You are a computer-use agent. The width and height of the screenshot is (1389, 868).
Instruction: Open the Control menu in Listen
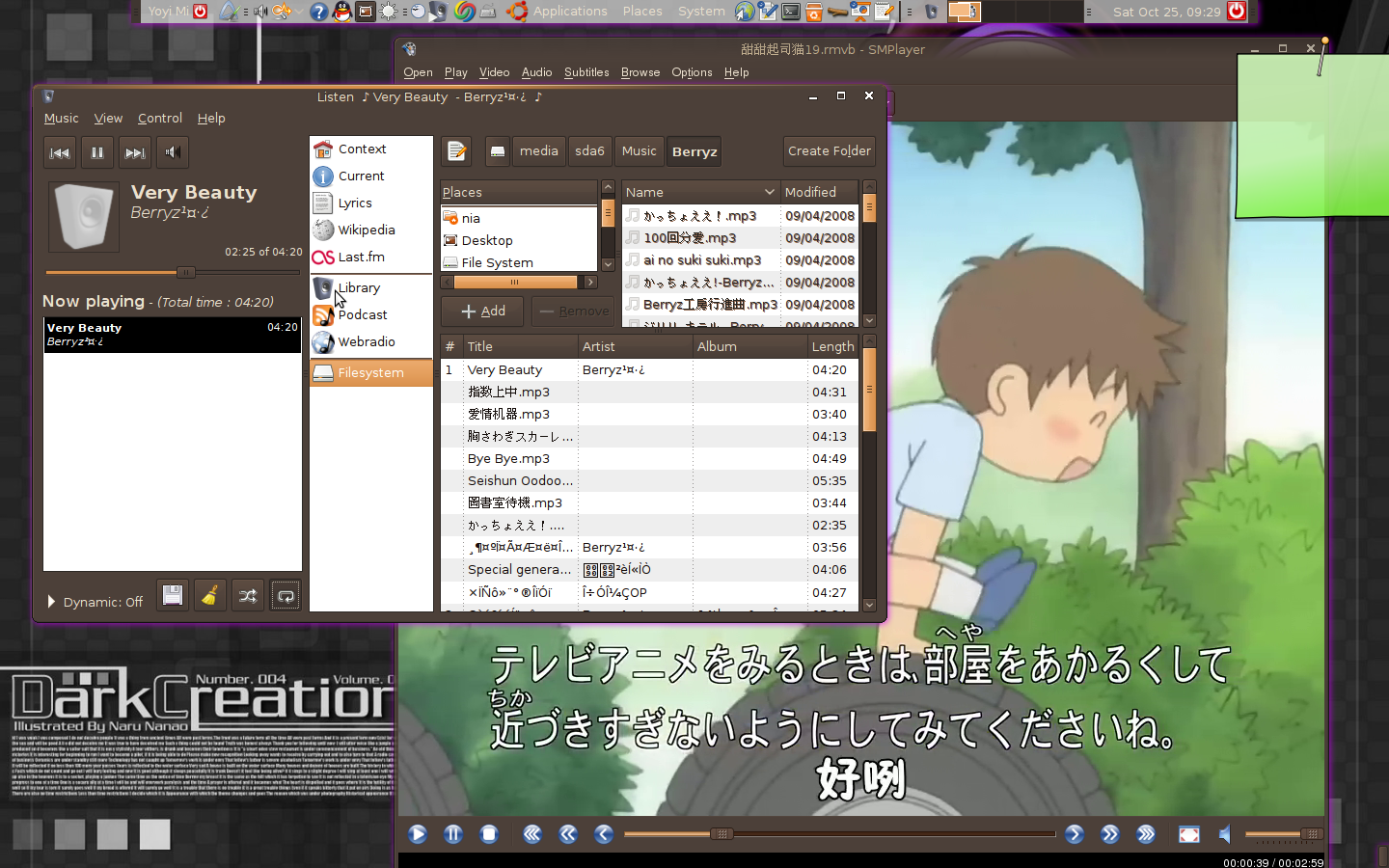[x=160, y=119]
